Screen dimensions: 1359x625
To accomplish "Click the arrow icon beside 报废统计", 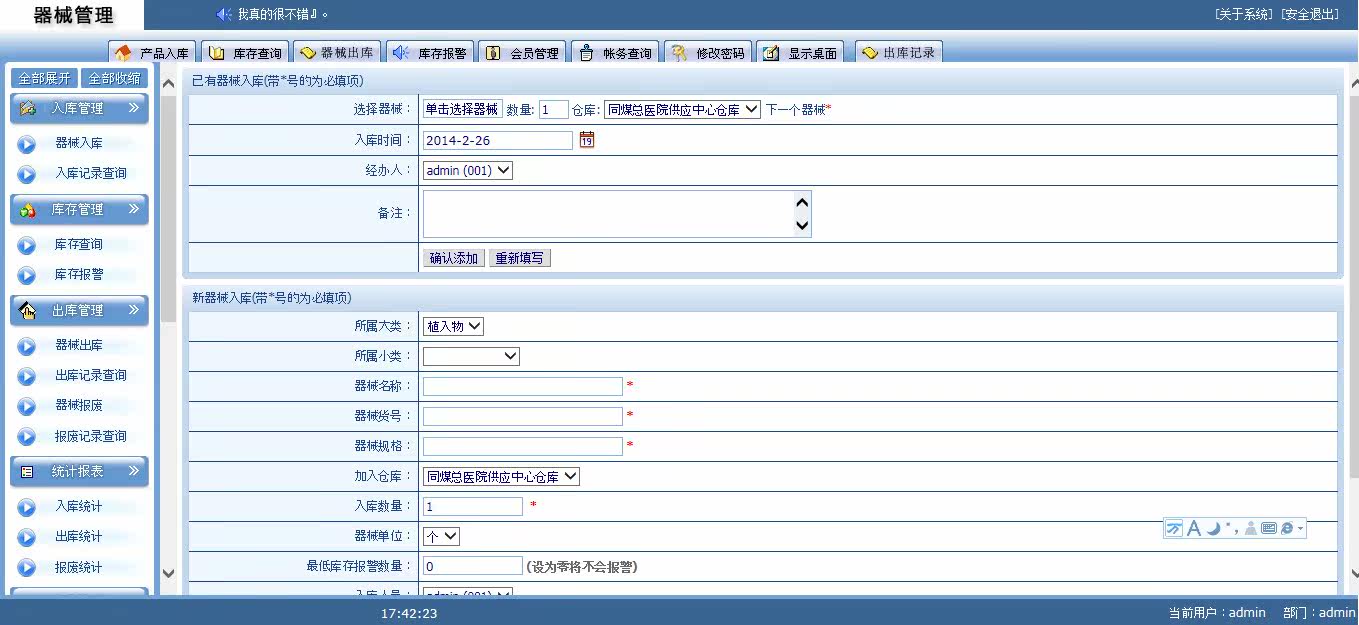I will [x=27, y=568].
